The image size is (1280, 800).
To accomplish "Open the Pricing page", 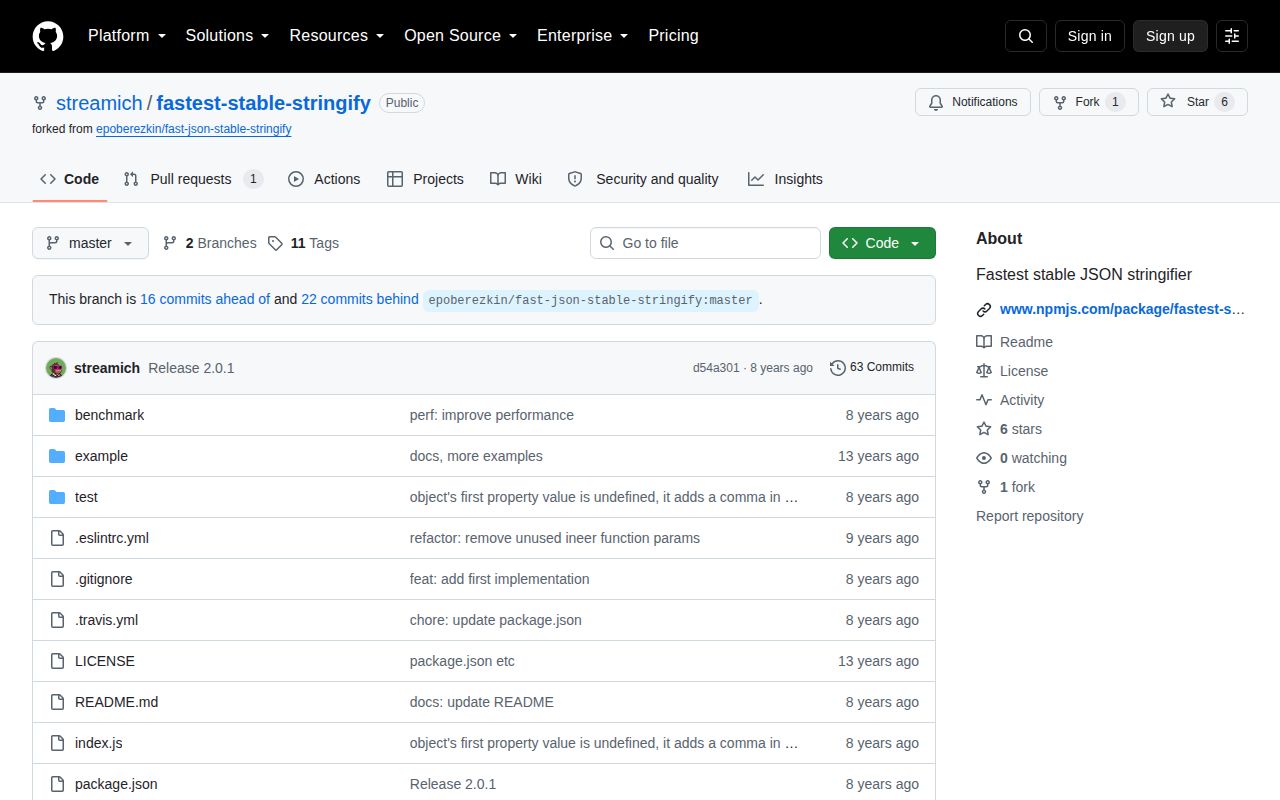I will tap(673, 36).
